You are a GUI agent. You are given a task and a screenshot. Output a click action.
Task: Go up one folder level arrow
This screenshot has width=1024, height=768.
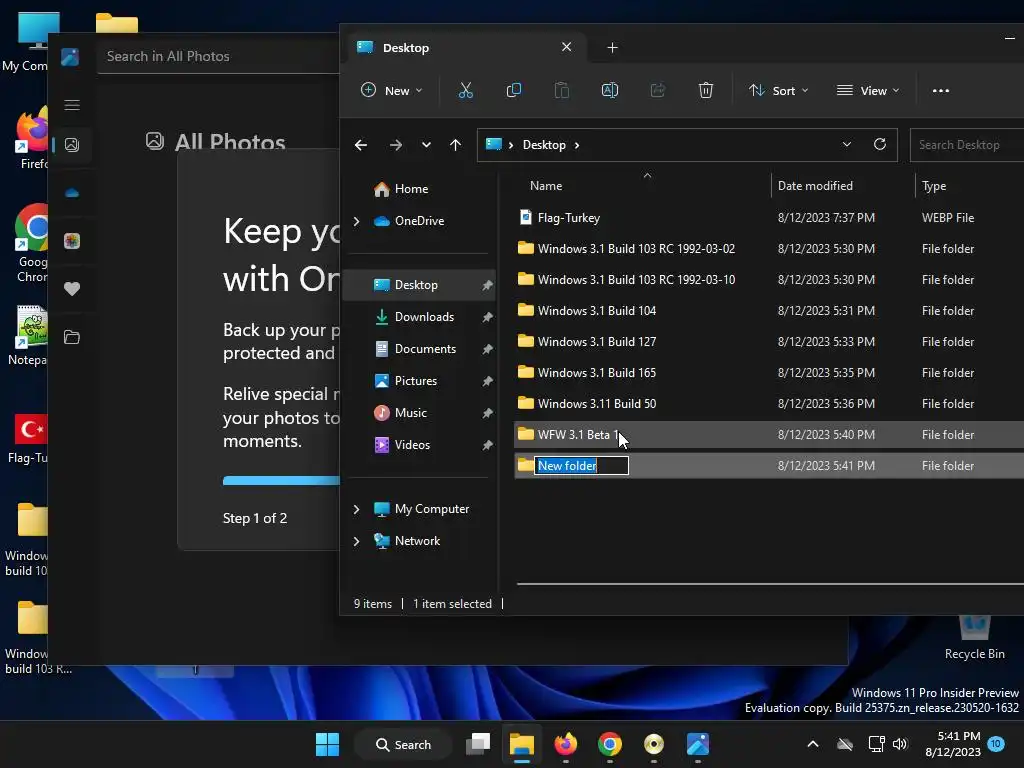(455, 145)
